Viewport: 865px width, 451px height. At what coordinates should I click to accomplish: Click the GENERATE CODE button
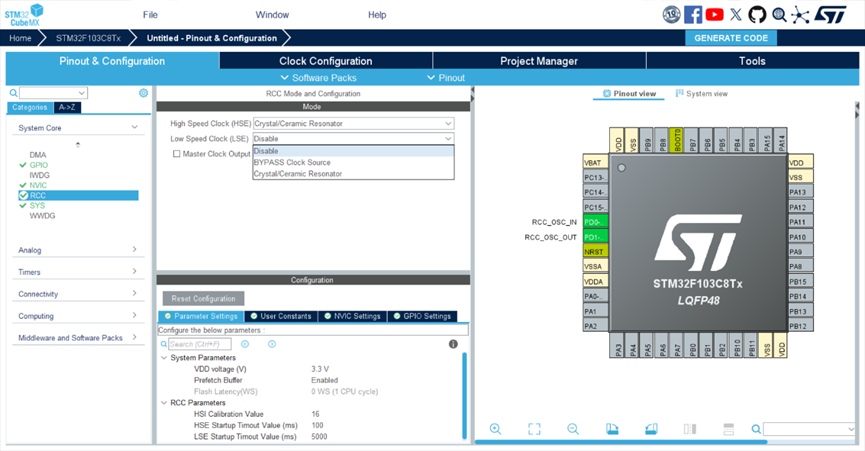click(731, 38)
